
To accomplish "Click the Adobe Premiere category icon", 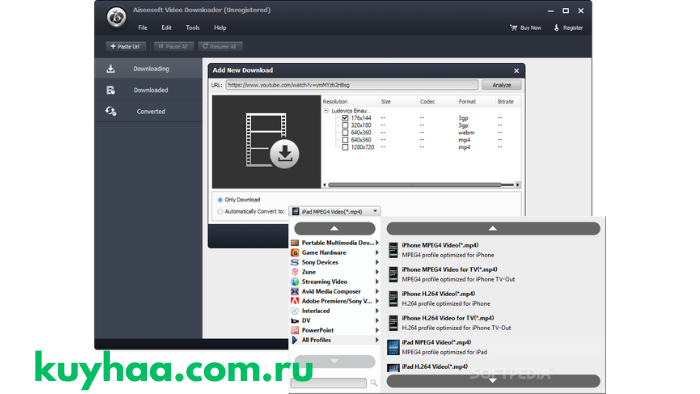I will 295,301.
